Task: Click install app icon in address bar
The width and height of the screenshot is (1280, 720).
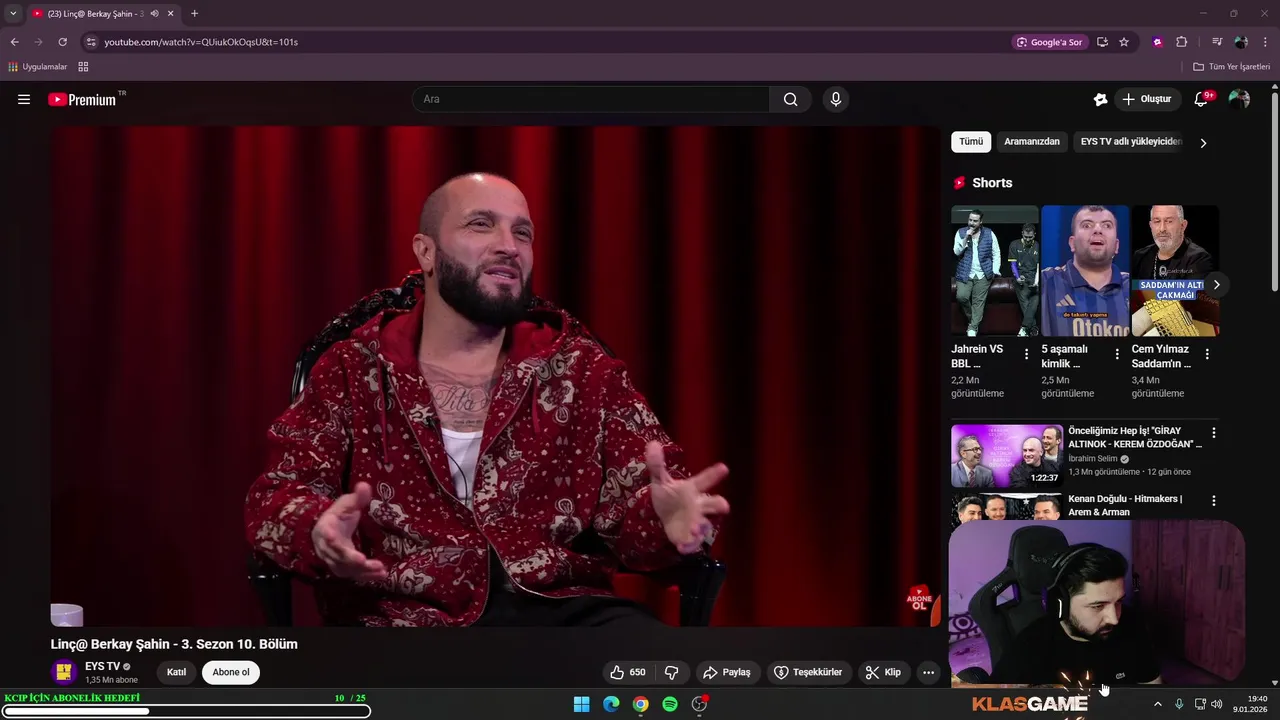Action: pos(1102,42)
